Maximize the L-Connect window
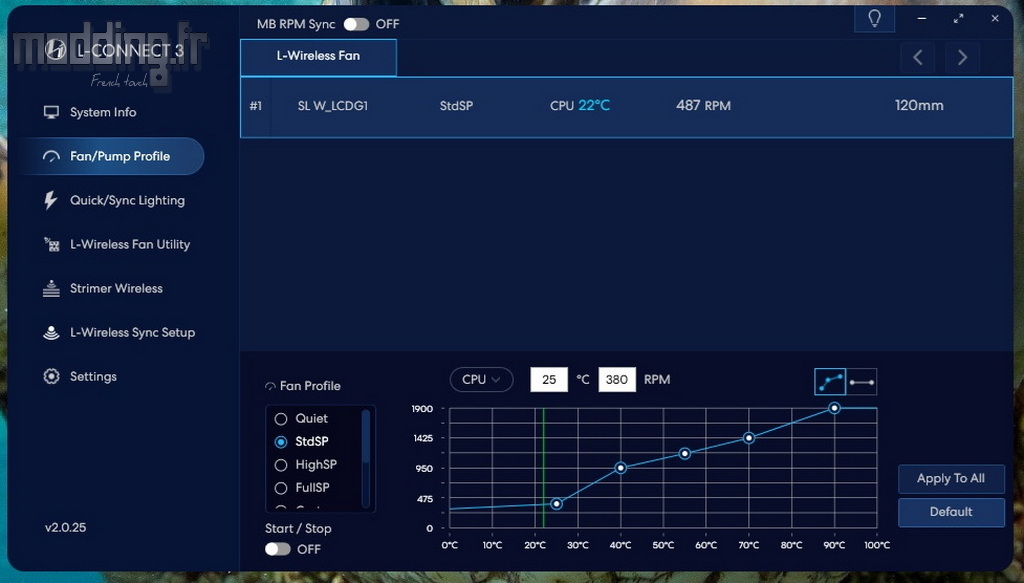Image resolution: width=1024 pixels, height=583 pixels. click(958, 18)
